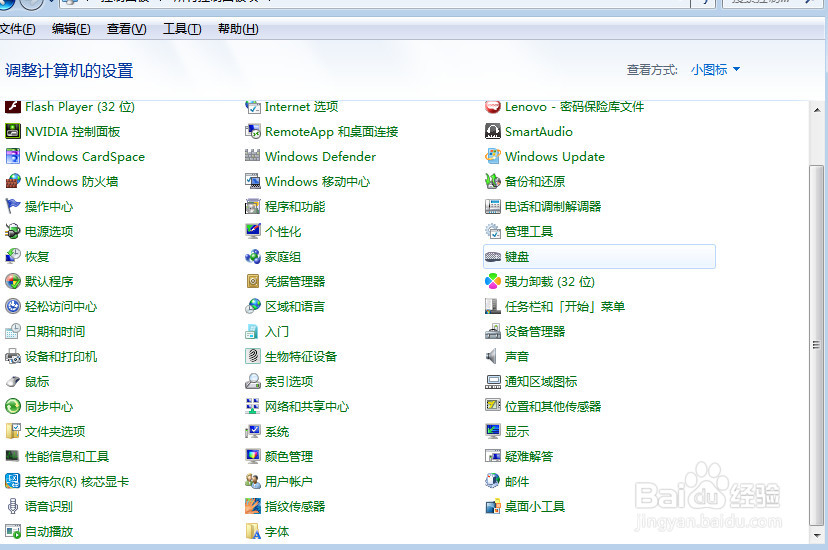Viewport: 828px width, 550px height.
Task: Open the 设备管理器 icon
Action: pyautogui.click(x=493, y=331)
